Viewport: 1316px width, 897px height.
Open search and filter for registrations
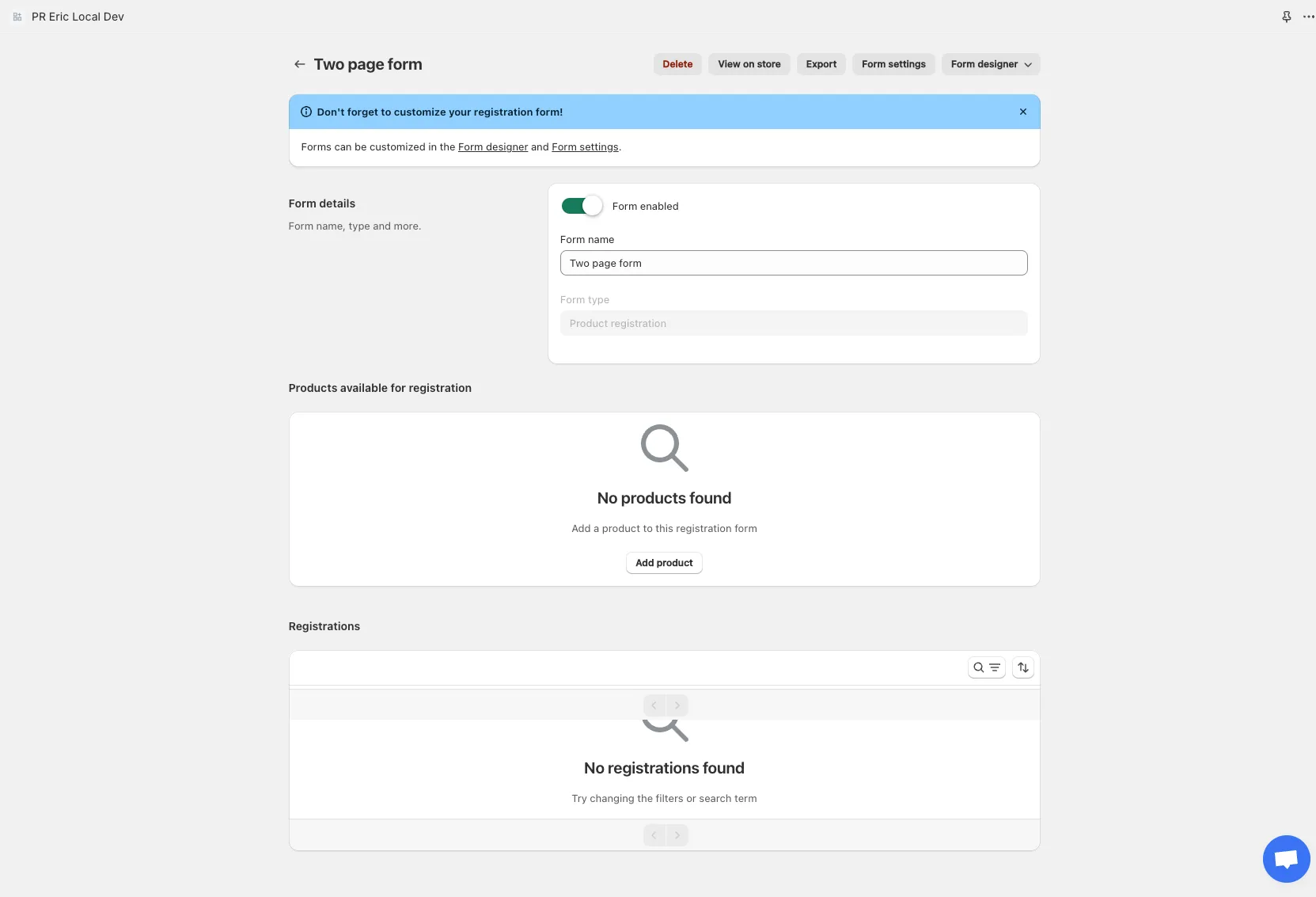[987, 667]
